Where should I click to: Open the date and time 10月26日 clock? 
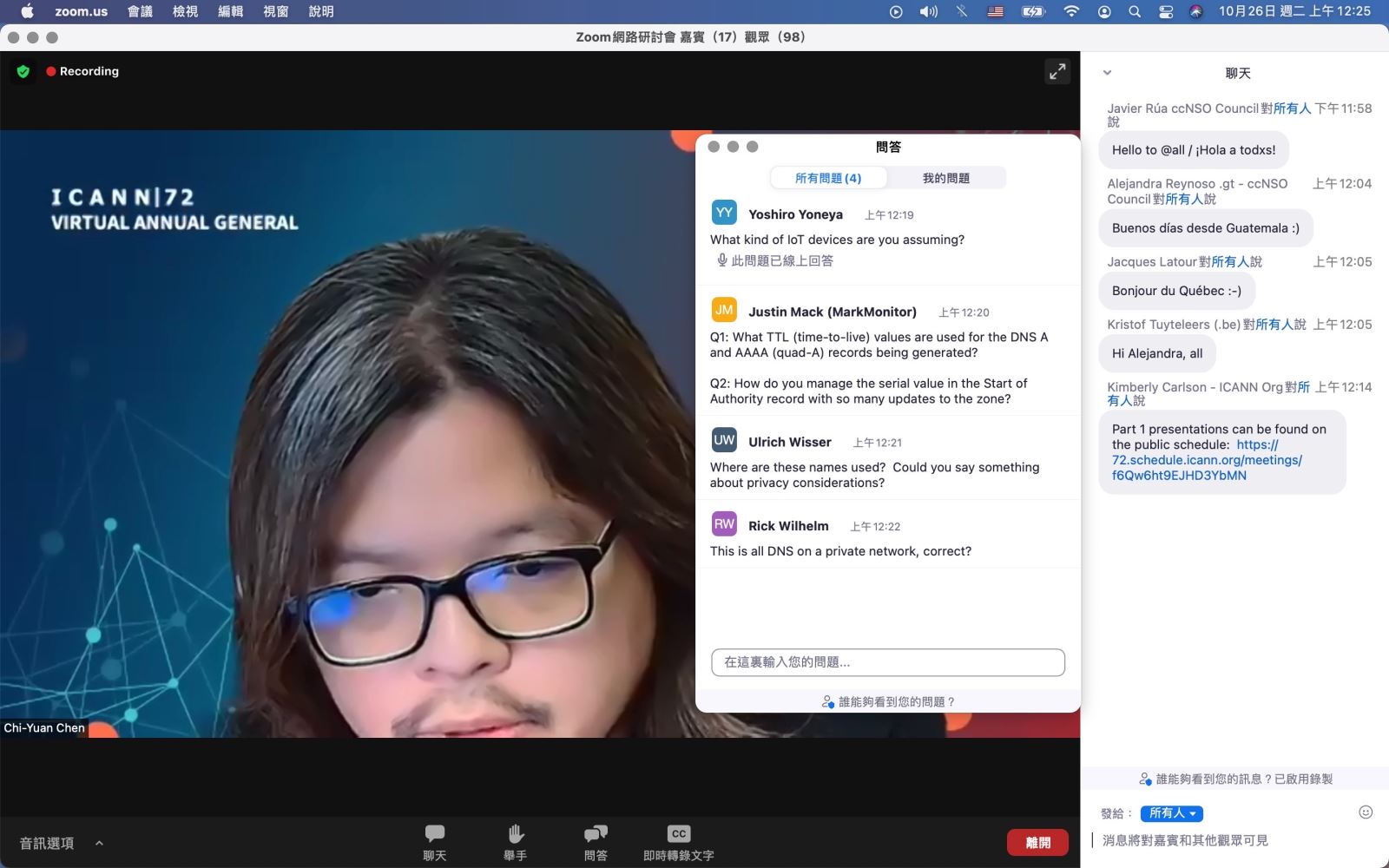tap(1294, 11)
